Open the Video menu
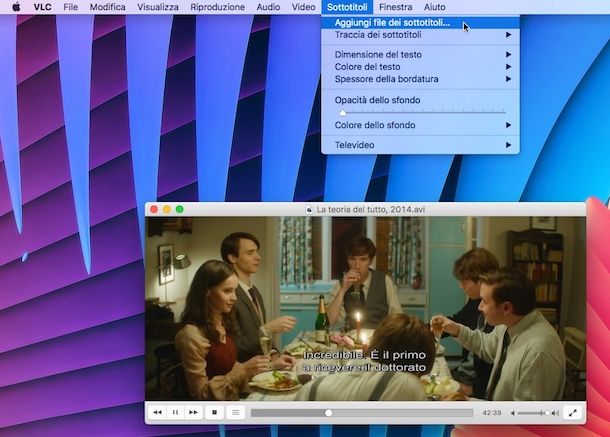 coord(303,7)
